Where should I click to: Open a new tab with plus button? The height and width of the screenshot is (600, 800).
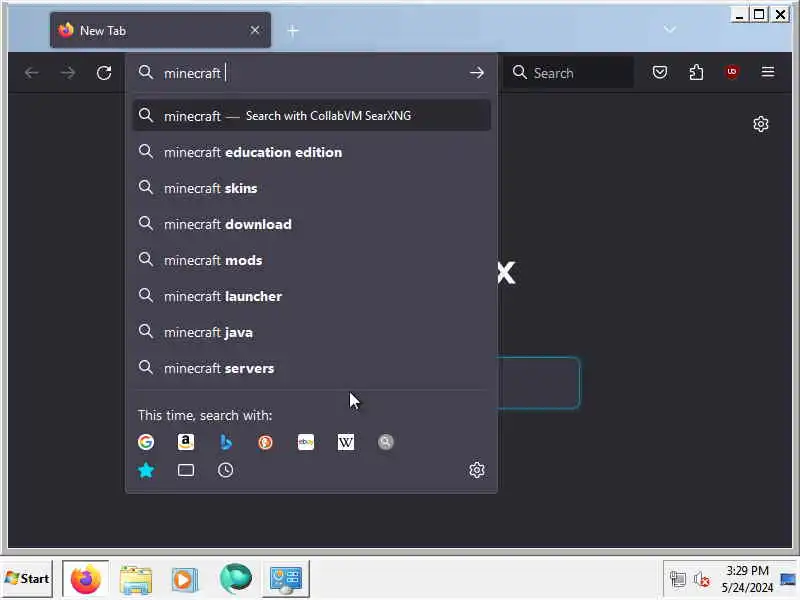(293, 31)
